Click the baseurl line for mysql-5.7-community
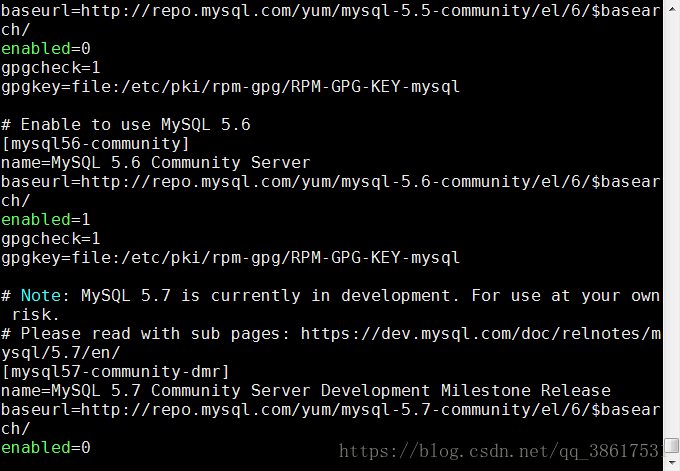680x471 pixels. click(x=330, y=410)
